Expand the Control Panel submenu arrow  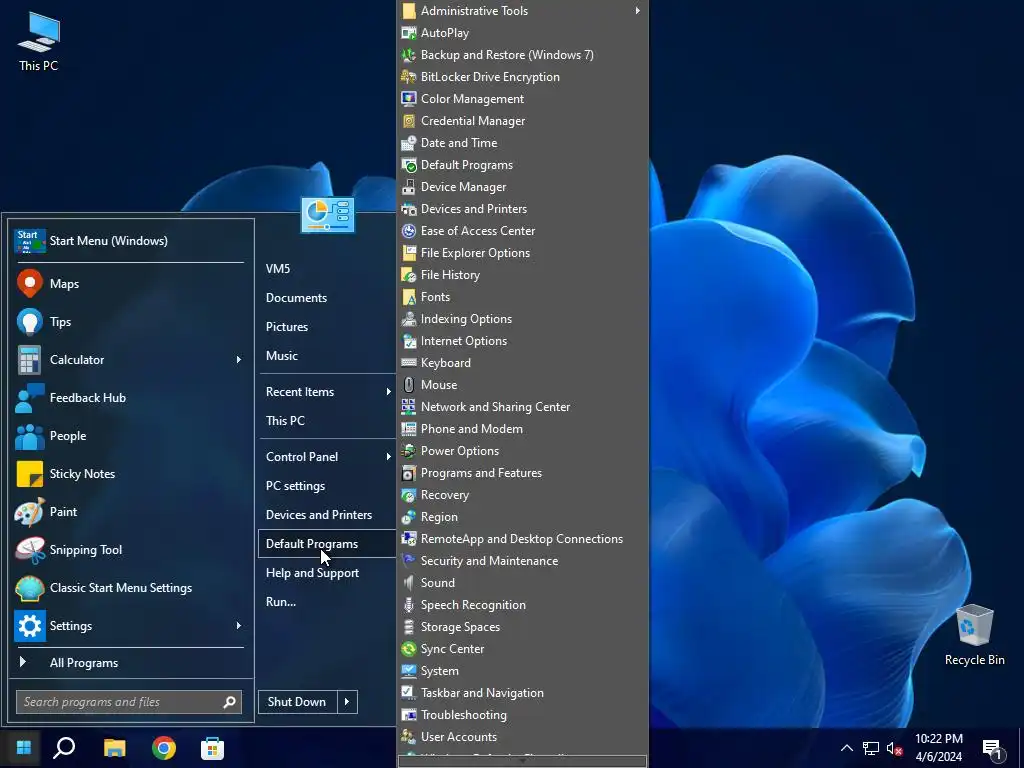tap(389, 456)
